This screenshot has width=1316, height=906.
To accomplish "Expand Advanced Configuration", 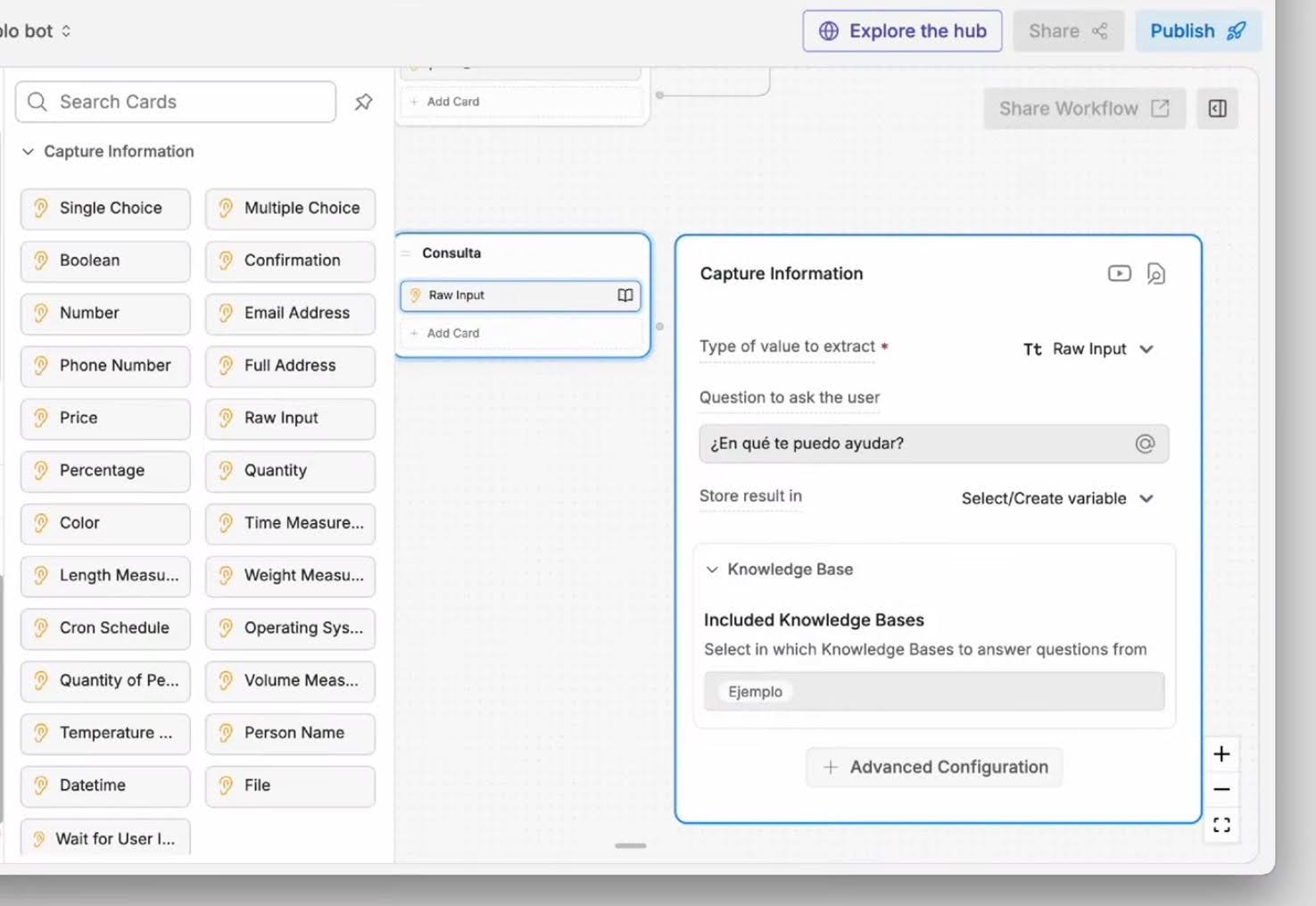I will click(934, 768).
